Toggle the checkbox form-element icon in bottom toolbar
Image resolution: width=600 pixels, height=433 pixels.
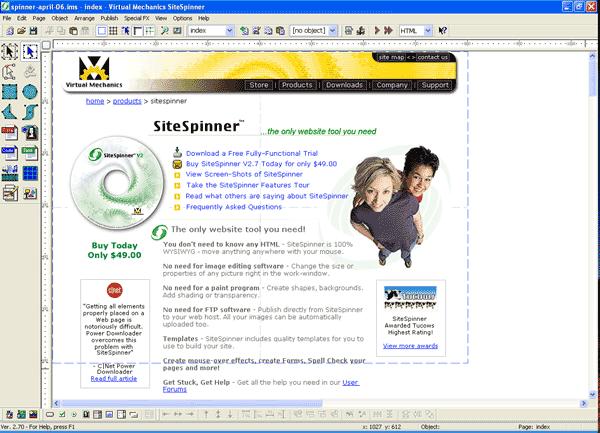coord(62,414)
